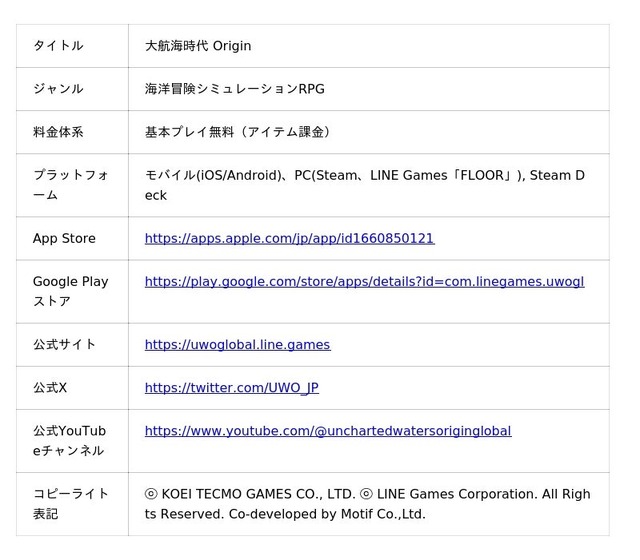This screenshot has width=640, height=560.
Task: Click the platform list text with Steam Deck
Action: 365,185
